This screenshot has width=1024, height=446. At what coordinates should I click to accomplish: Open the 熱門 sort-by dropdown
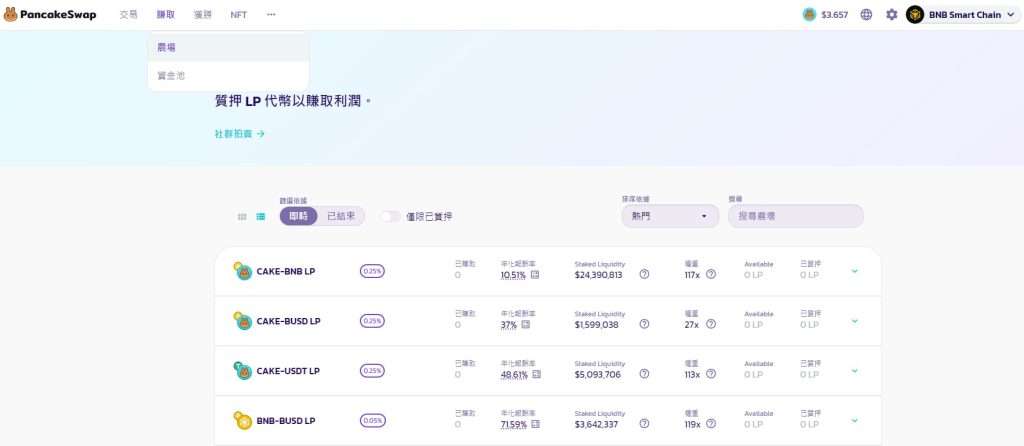click(x=670, y=216)
